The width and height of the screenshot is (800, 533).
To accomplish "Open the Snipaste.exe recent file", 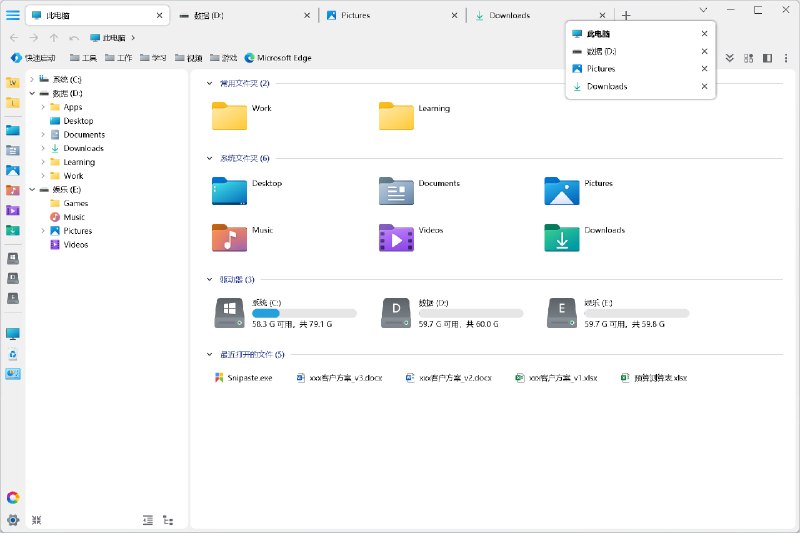I will click(x=244, y=378).
